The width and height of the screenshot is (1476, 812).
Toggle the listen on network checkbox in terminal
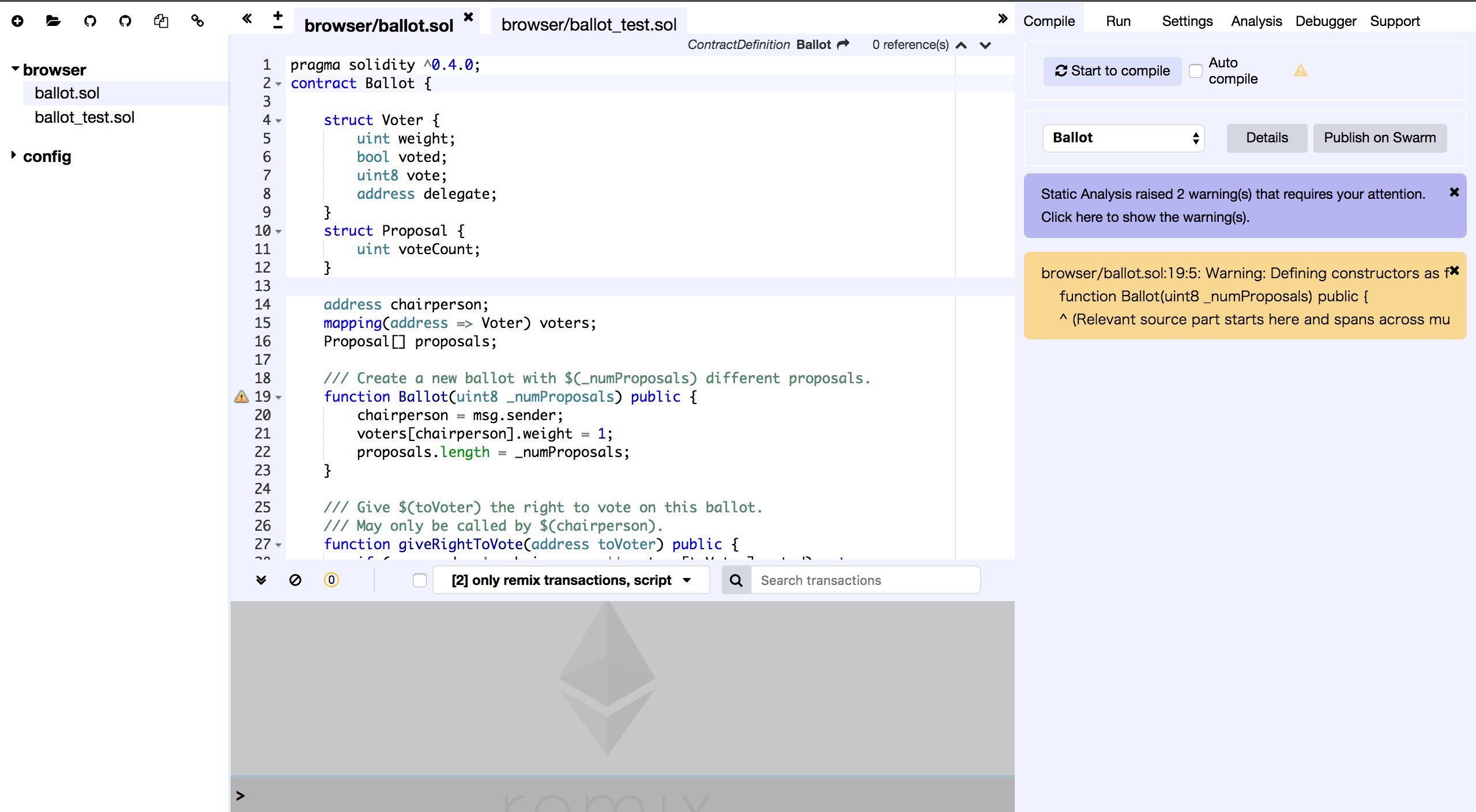(x=420, y=580)
